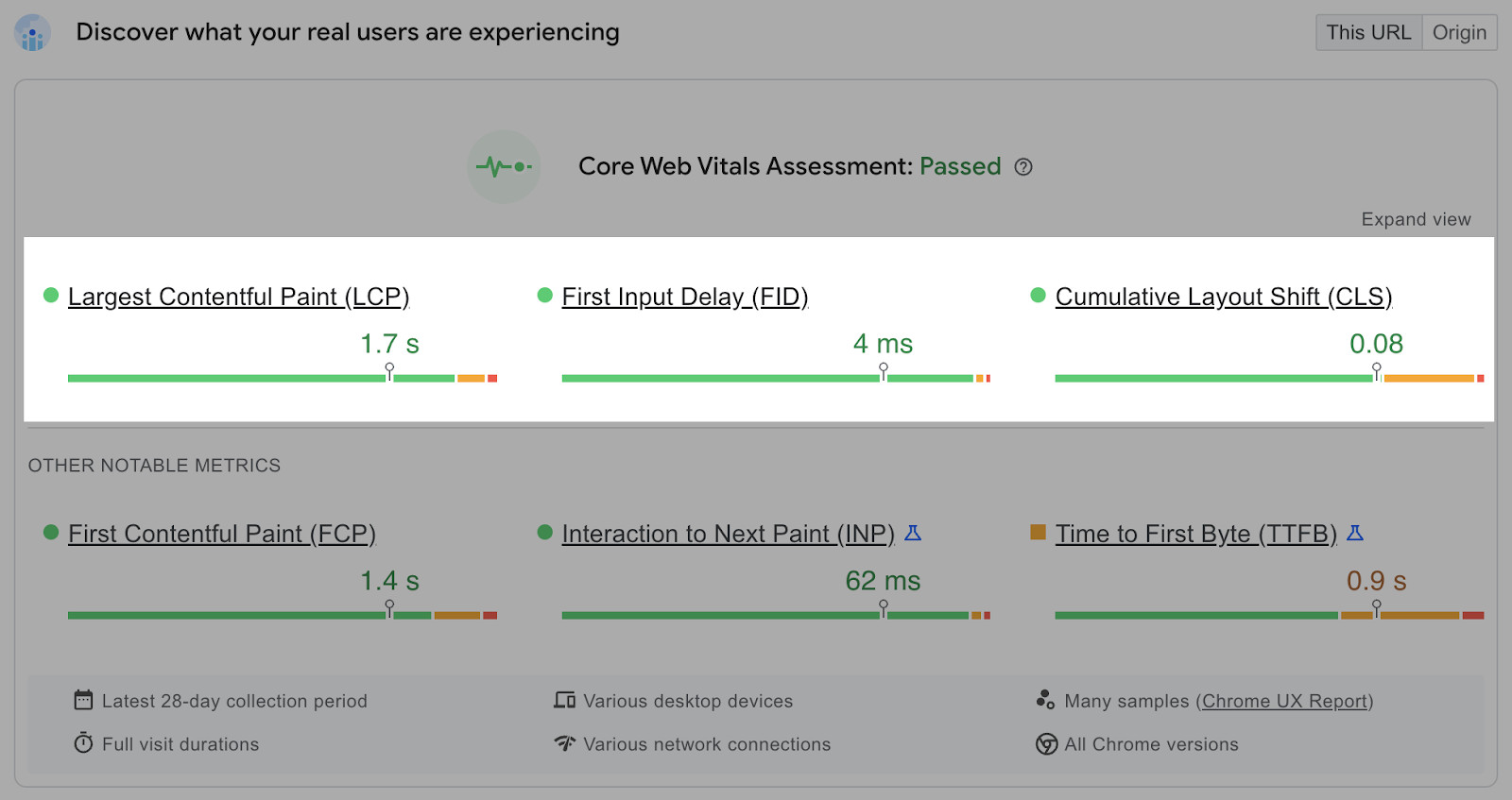Click the network icon beside Various network connections

564,743
